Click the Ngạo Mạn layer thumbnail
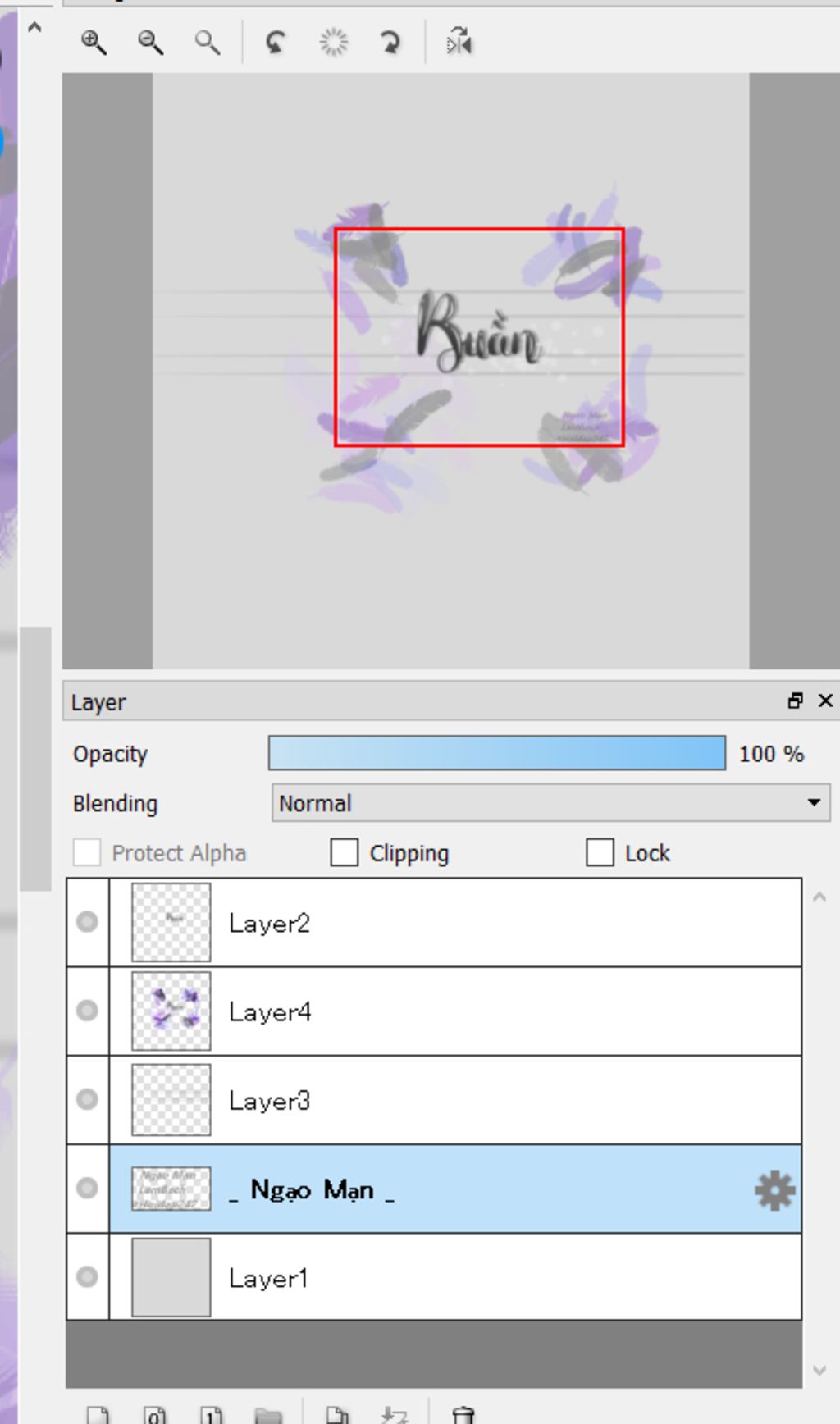Viewport: 840px width, 1424px height. [171, 1189]
